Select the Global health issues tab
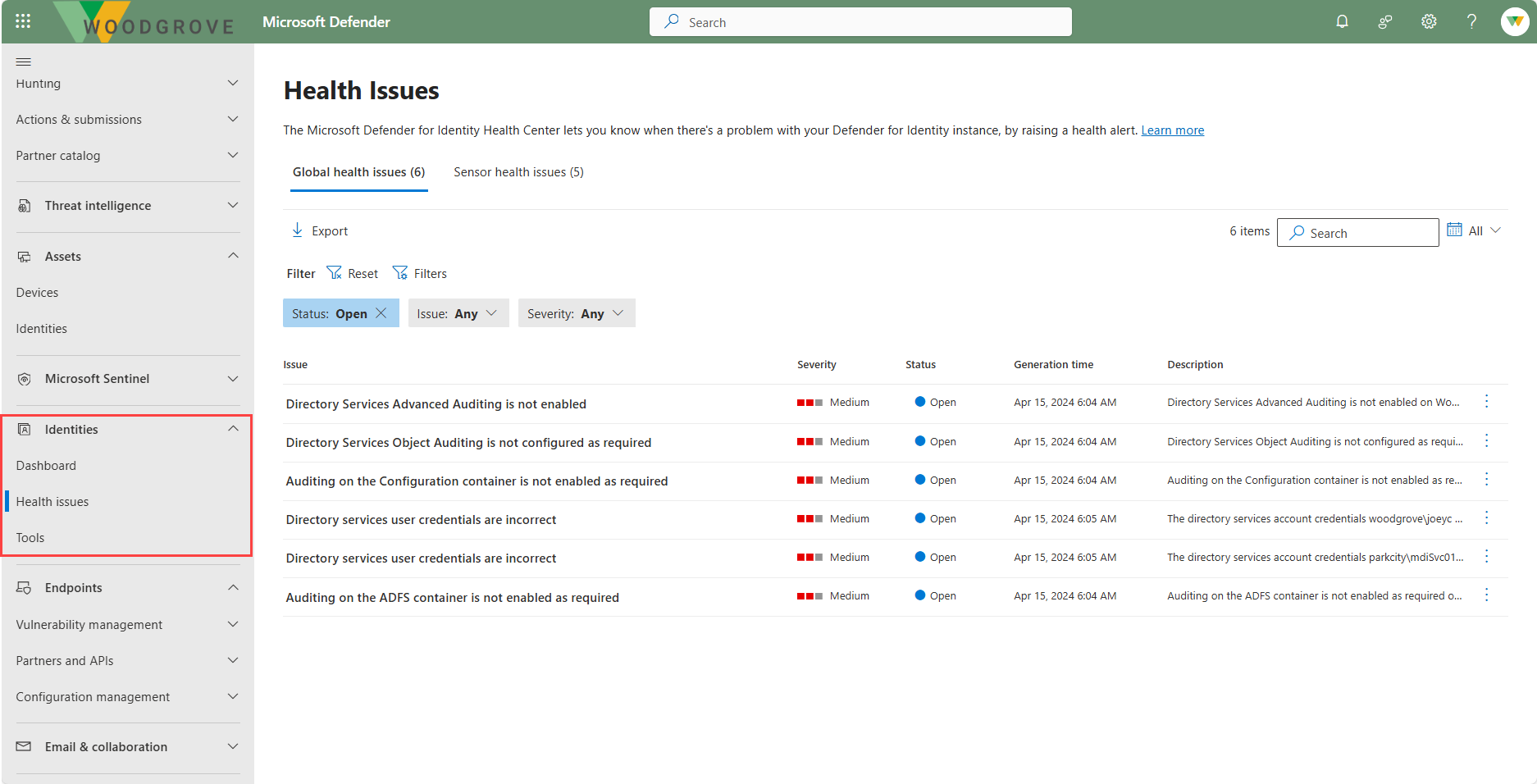This screenshot has width=1537, height=784. pos(358,172)
